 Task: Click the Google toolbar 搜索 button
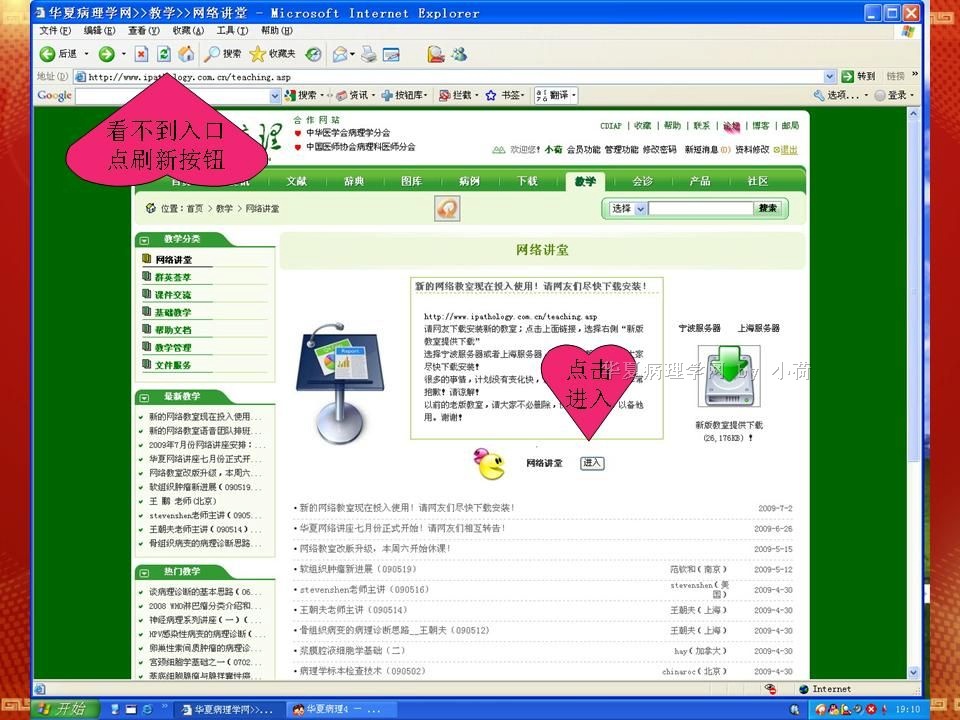301,95
